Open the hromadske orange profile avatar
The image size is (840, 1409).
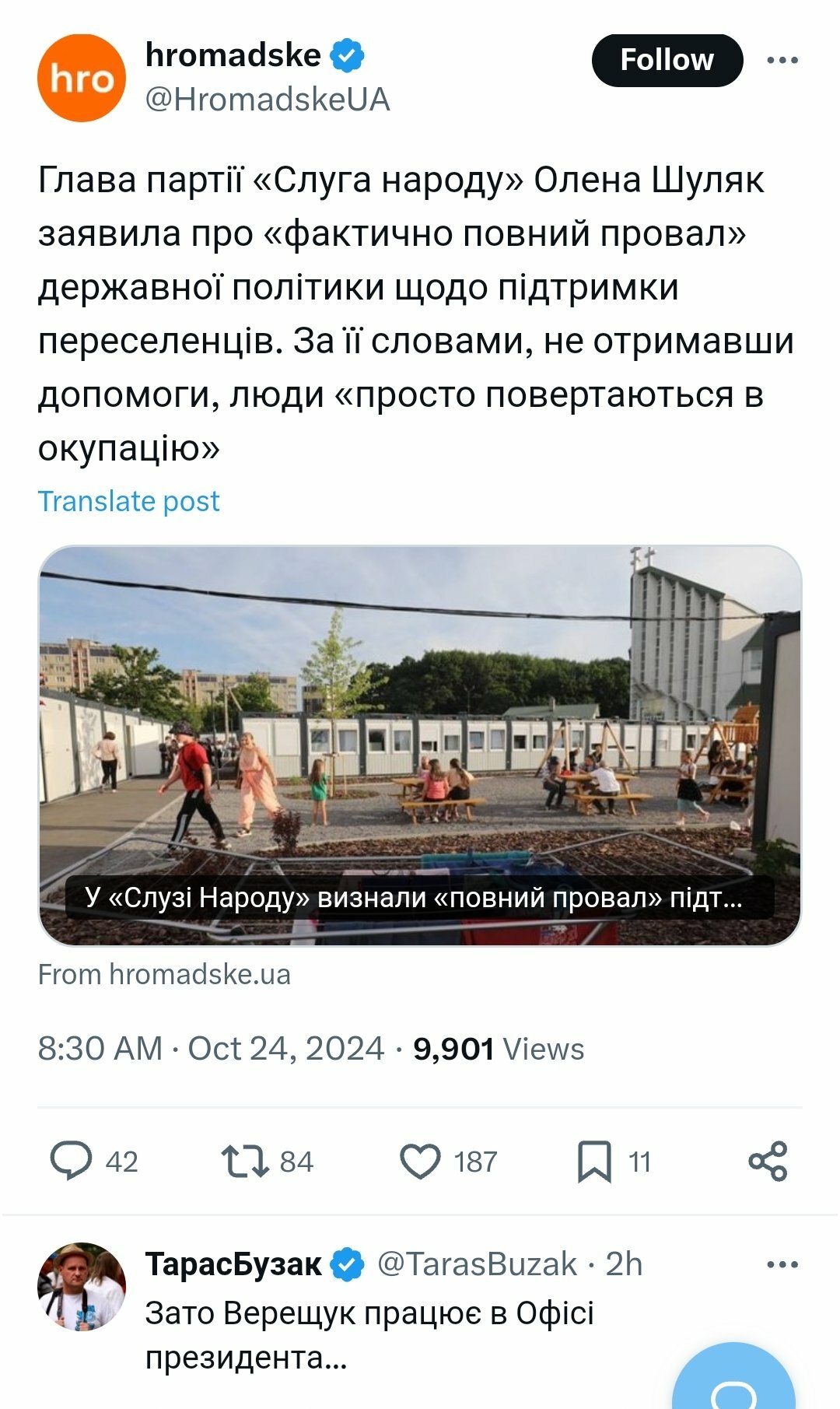pyautogui.click(x=81, y=78)
